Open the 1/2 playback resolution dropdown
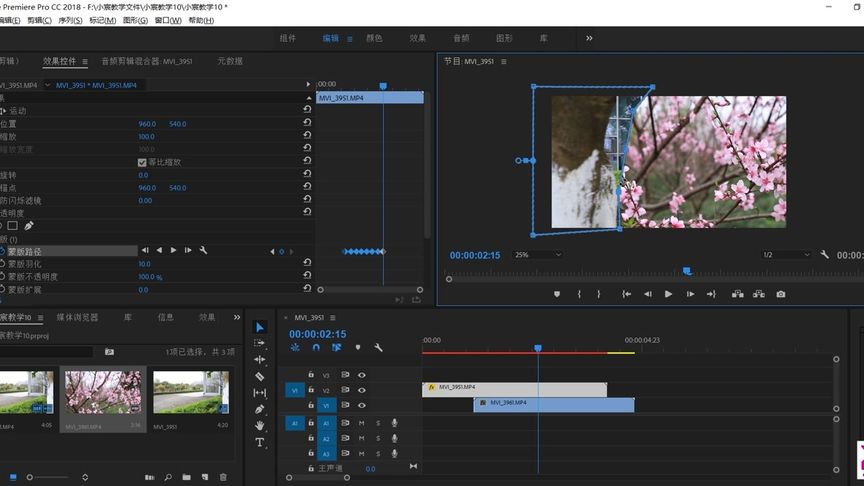 784,255
